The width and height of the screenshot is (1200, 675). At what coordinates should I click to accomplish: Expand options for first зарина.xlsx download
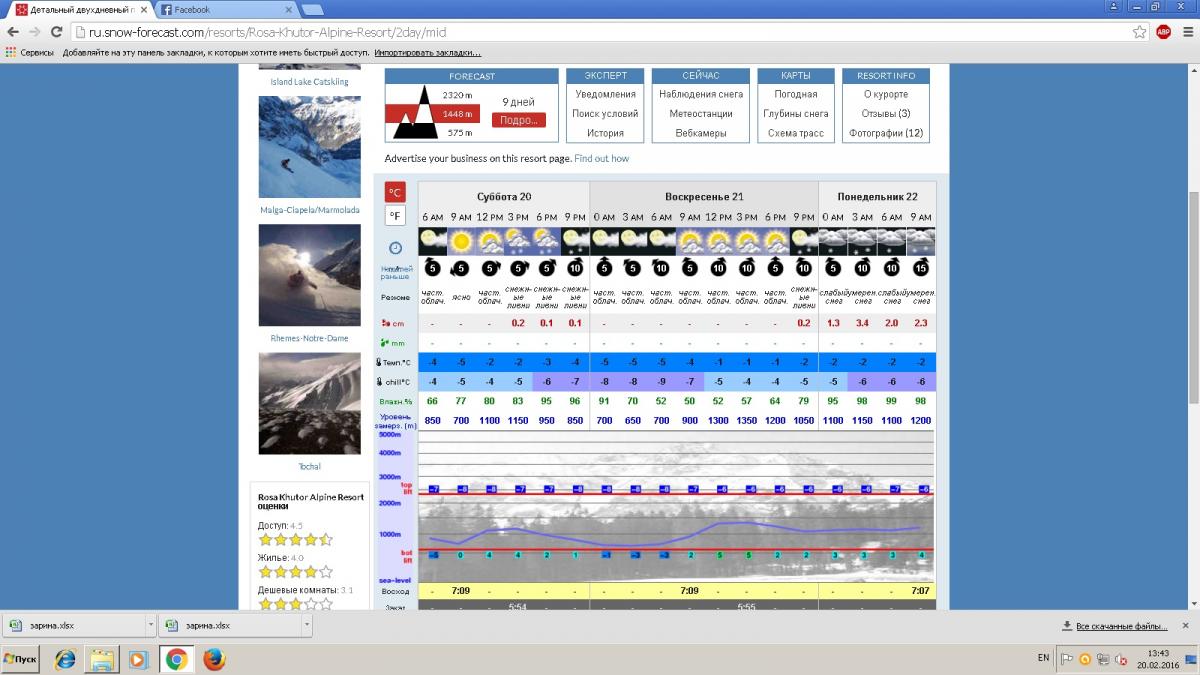[151, 626]
